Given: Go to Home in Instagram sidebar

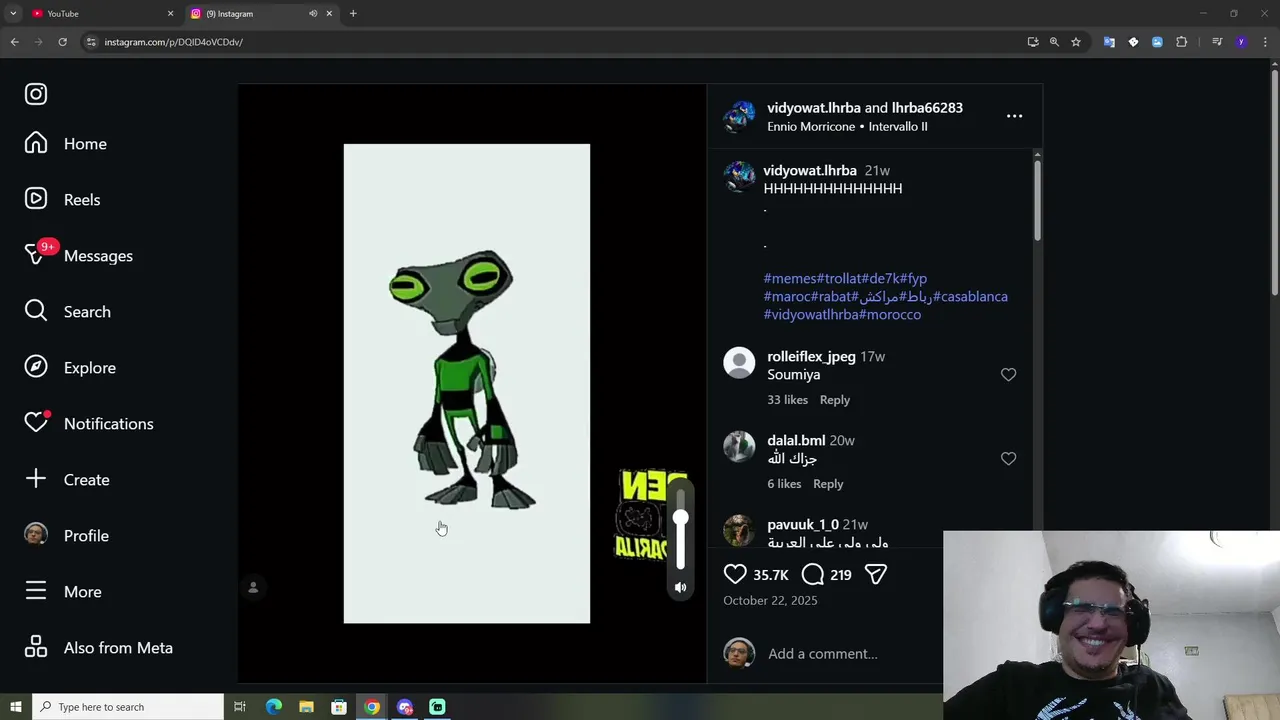Looking at the screenshot, I should 66,144.
